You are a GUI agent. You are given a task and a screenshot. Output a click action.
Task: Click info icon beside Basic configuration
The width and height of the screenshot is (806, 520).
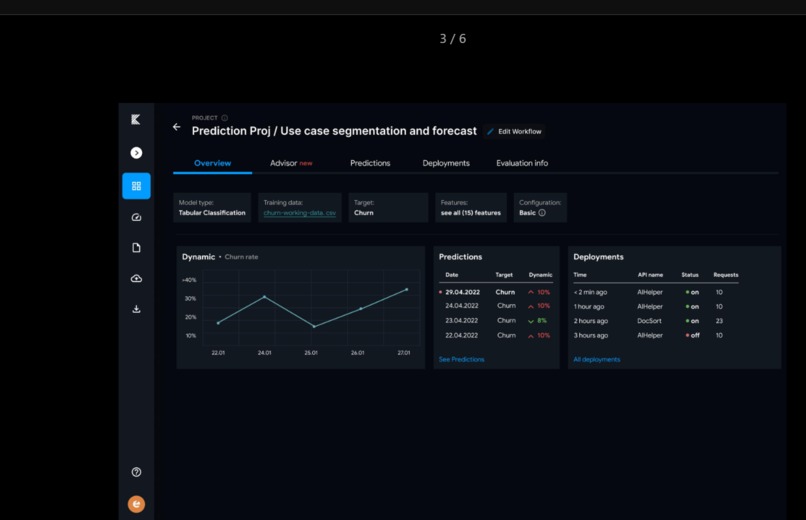tap(542, 213)
